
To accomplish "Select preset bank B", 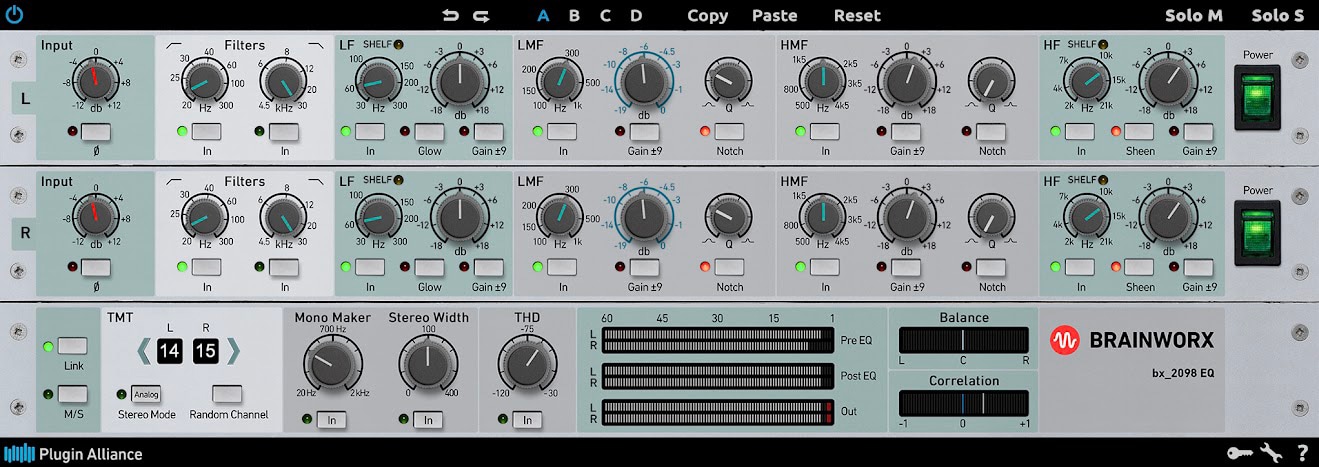I will point(574,15).
